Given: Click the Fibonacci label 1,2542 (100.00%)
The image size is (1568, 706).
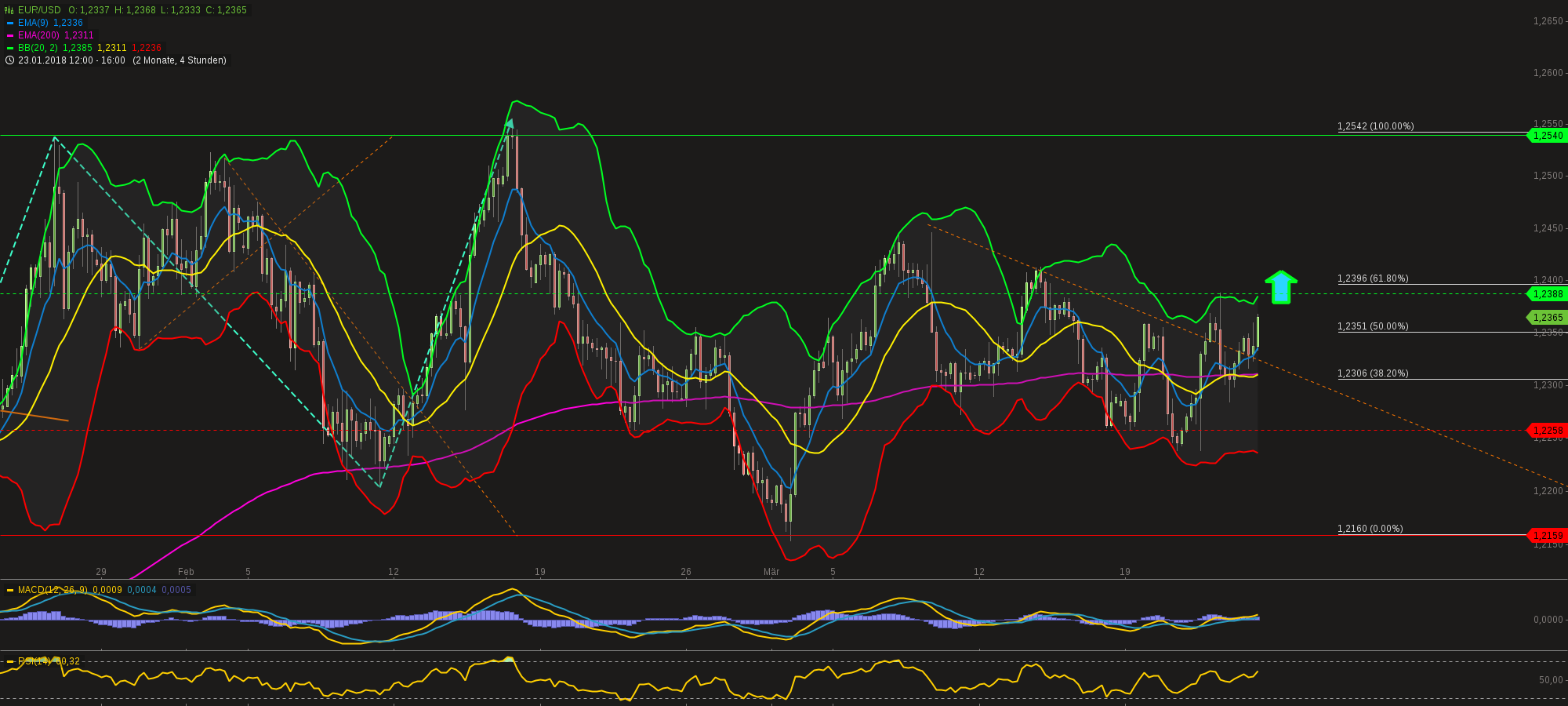Looking at the screenshot, I should click(1376, 126).
